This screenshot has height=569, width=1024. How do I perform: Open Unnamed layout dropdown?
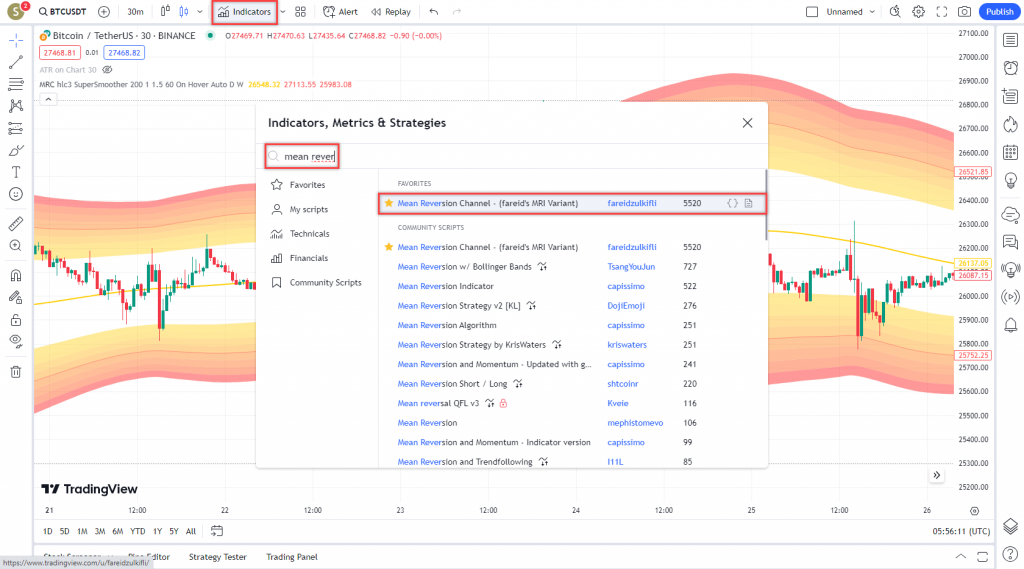pos(850,12)
